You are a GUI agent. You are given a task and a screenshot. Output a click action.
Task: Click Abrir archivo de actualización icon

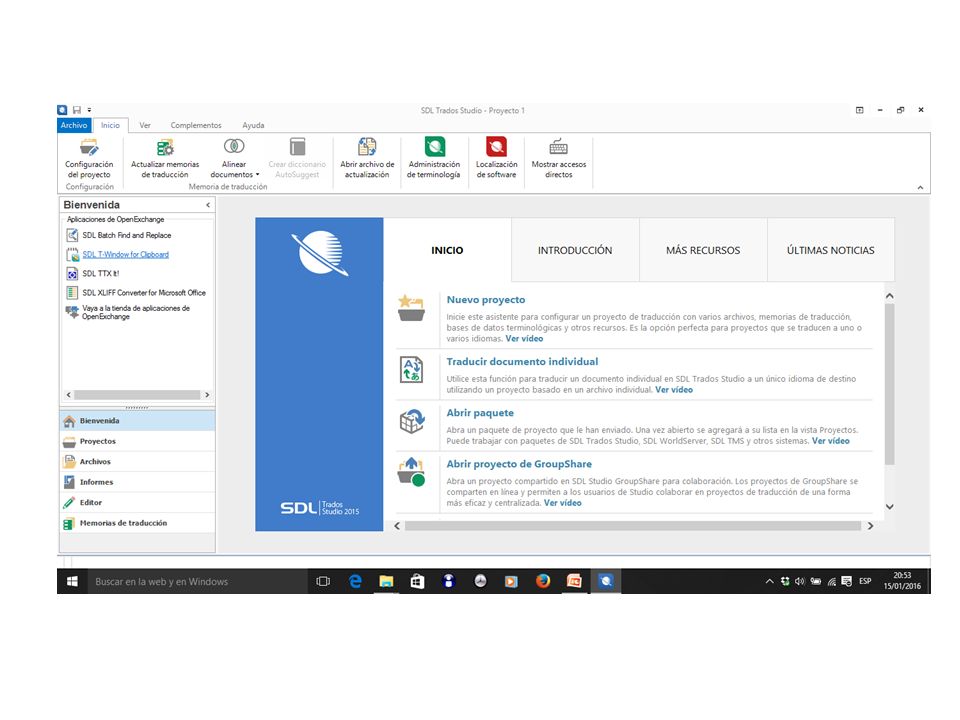(x=367, y=147)
